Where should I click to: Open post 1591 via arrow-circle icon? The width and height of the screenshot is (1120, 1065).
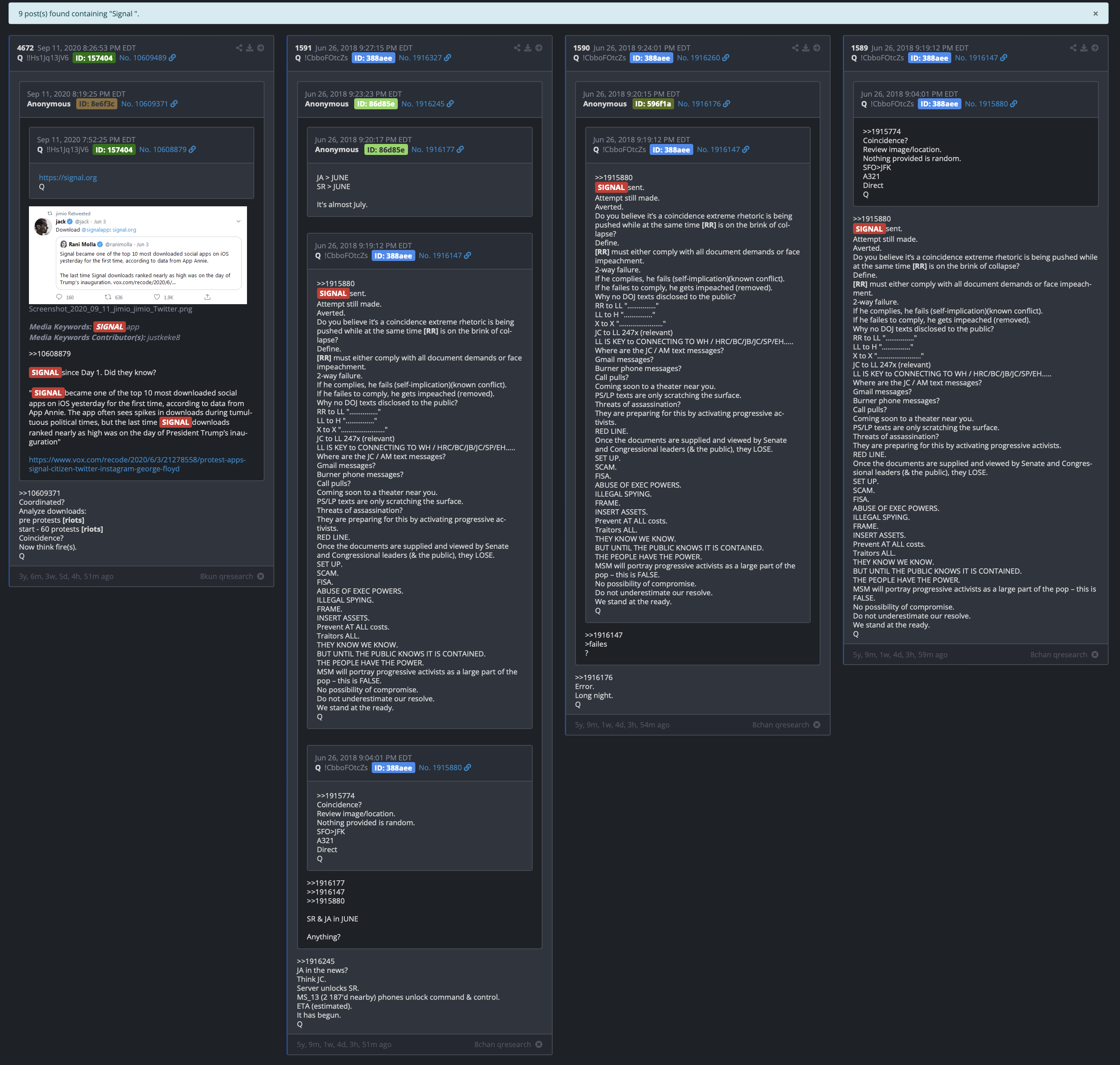538,48
